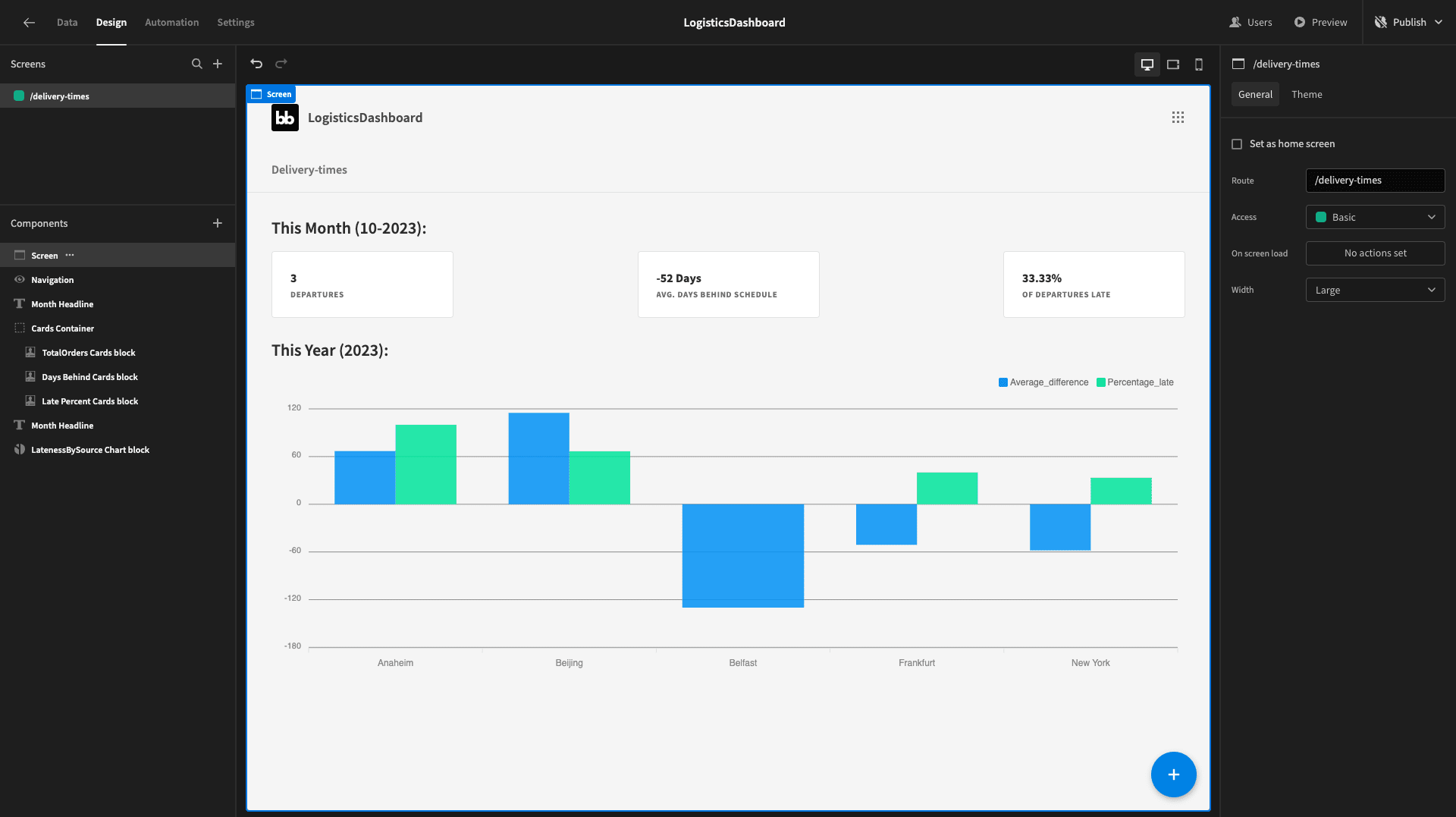The width and height of the screenshot is (1456, 817).
Task: Click the bb logo in the preview
Action: pyautogui.click(x=285, y=118)
